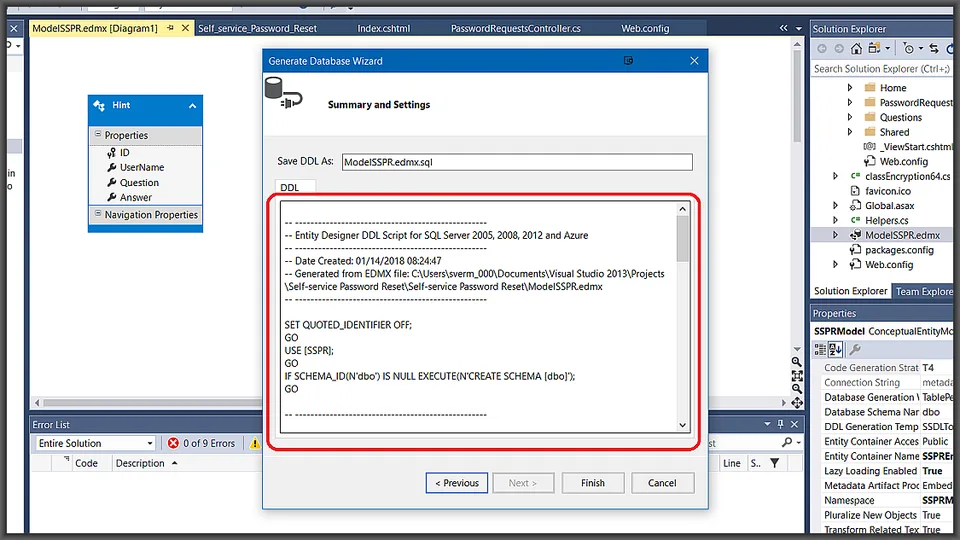
Task: Zoom in on the diagram
Action: click(x=797, y=362)
